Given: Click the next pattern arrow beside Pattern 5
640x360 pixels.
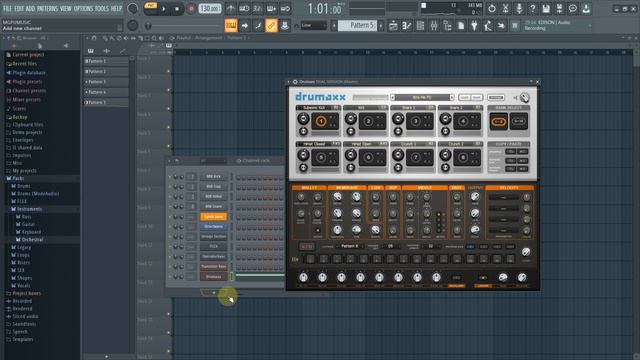Looking at the screenshot, I should (x=381, y=25).
